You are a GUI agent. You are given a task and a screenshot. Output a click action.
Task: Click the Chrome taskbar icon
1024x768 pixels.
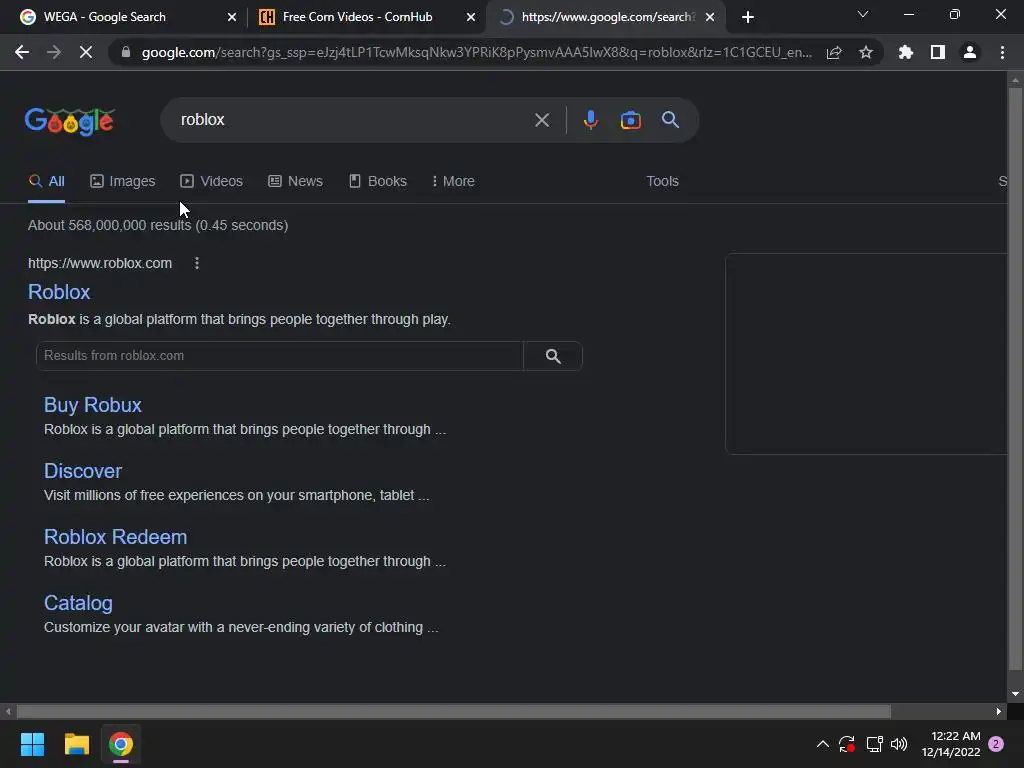coord(121,744)
